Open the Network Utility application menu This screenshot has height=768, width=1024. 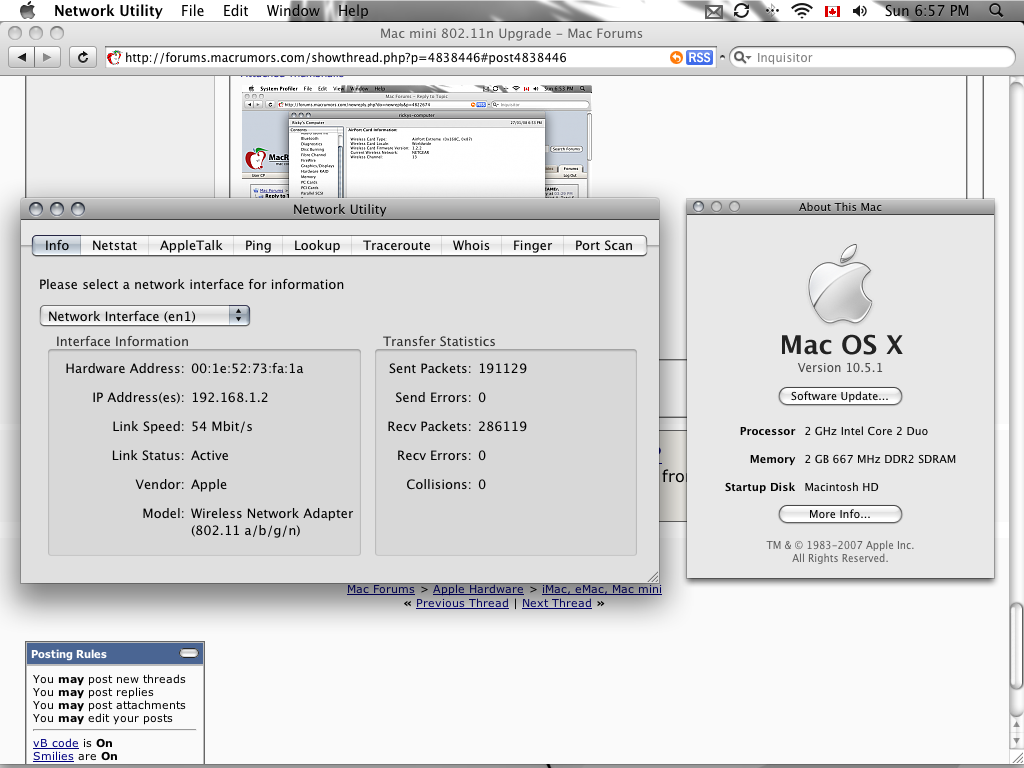point(108,10)
